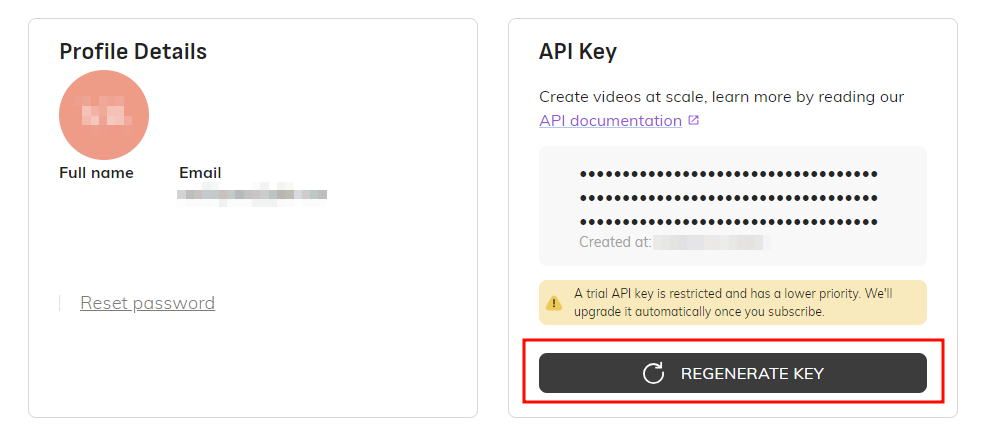This screenshot has width=986, height=436.
Task: Click the first line of masked key dots
Action: [728, 174]
